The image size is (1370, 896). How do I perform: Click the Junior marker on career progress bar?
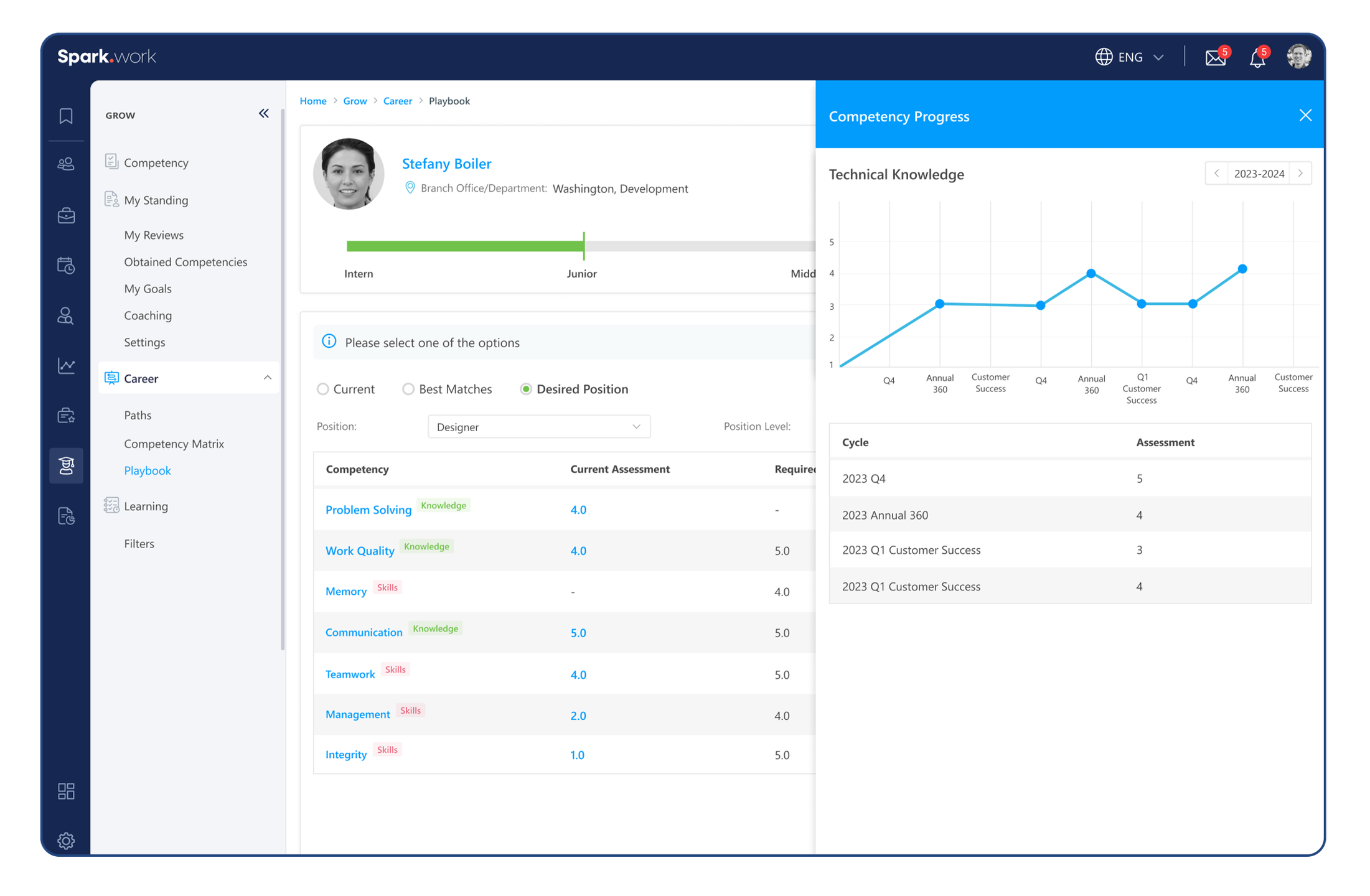point(584,246)
